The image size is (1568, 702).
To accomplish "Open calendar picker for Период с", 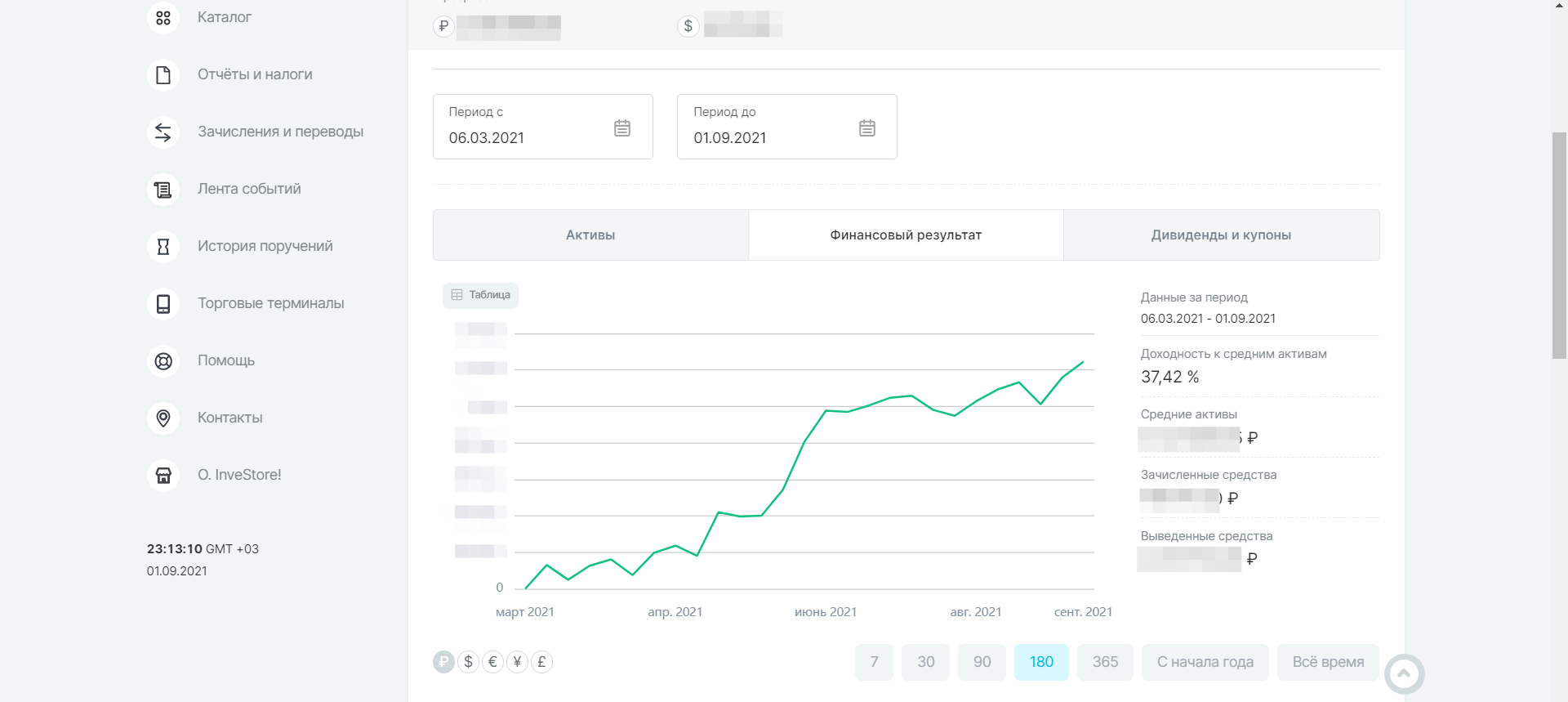I will [622, 128].
